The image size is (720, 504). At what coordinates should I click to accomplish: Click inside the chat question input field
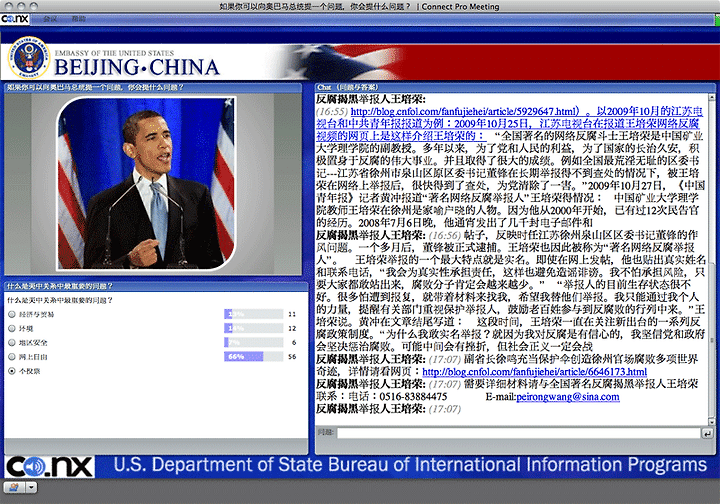tap(518, 433)
